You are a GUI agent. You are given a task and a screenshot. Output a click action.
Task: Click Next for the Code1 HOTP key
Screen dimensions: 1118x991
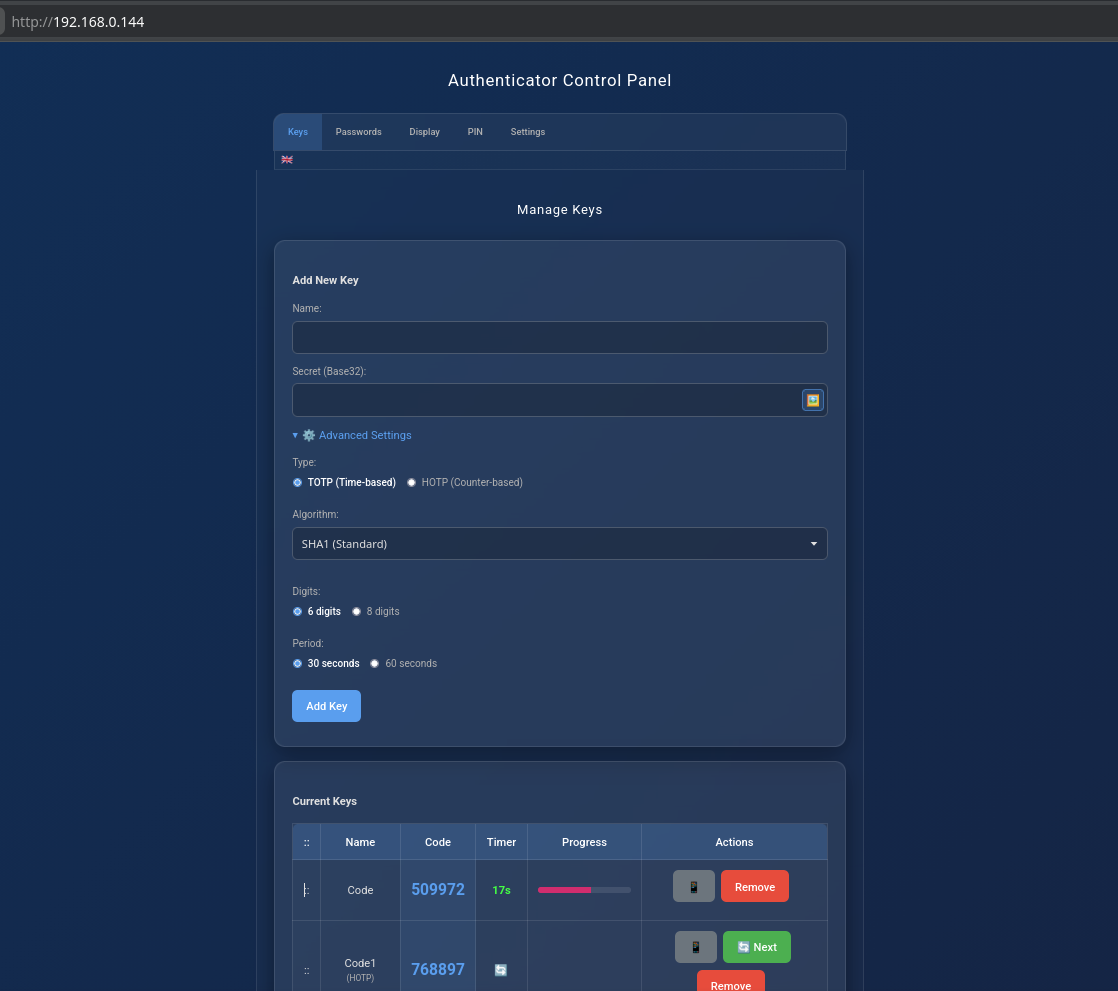coord(757,947)
